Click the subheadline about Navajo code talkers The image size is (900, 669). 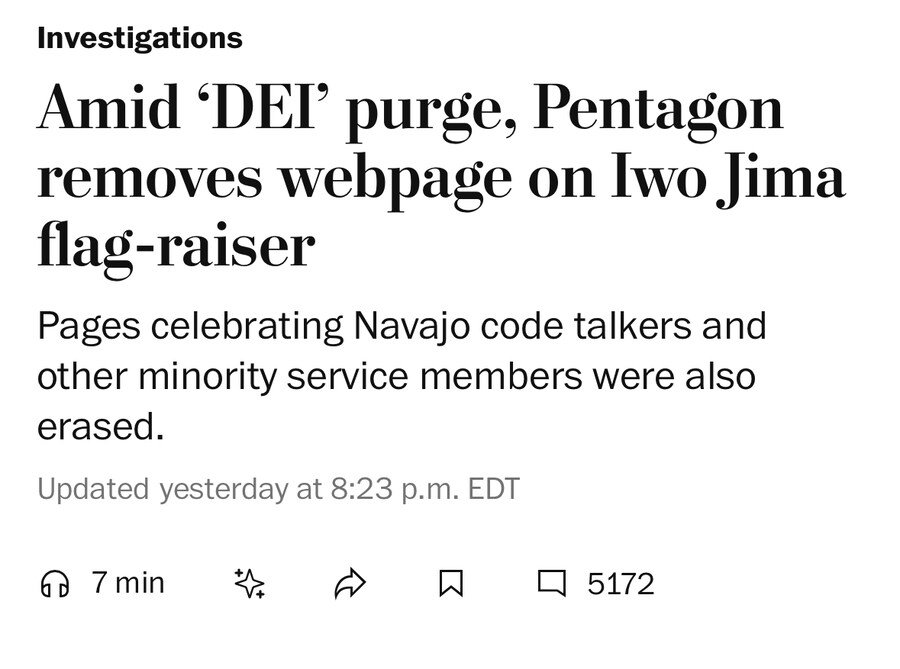click(400, 376)
